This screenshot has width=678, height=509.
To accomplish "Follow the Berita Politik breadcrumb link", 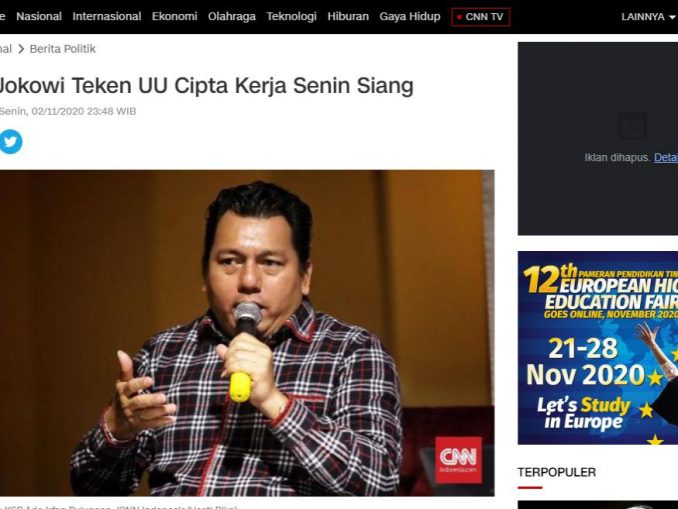I will [63, 49].
